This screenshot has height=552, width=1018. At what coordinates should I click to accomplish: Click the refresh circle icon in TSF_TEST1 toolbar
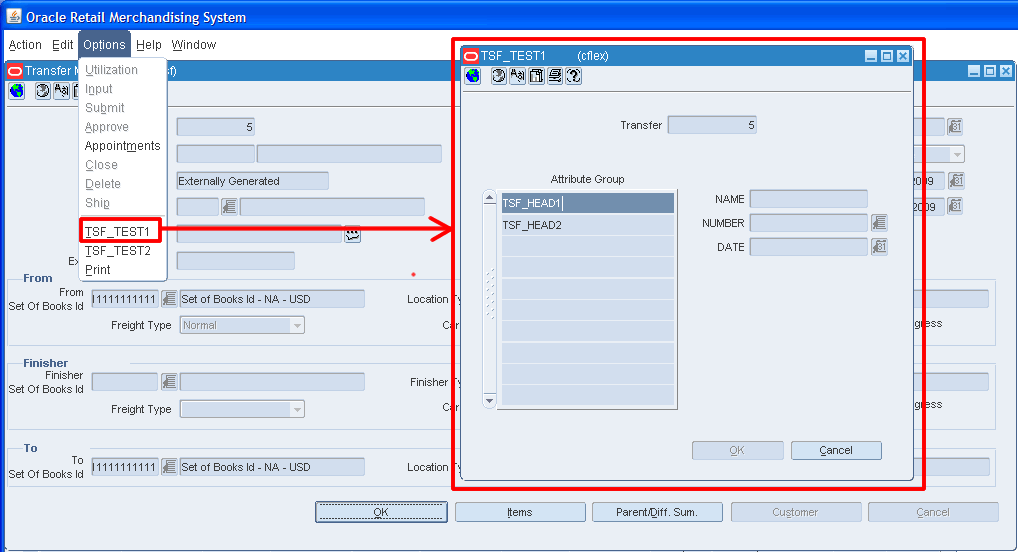click(498, 76)
